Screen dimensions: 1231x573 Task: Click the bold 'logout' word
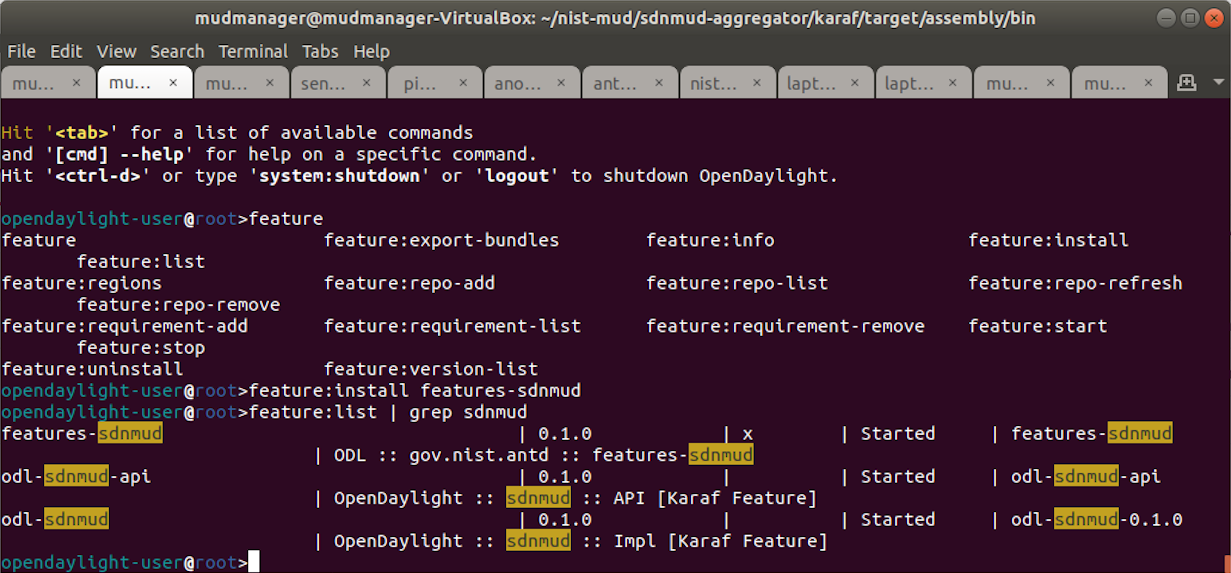coord(517,175)
